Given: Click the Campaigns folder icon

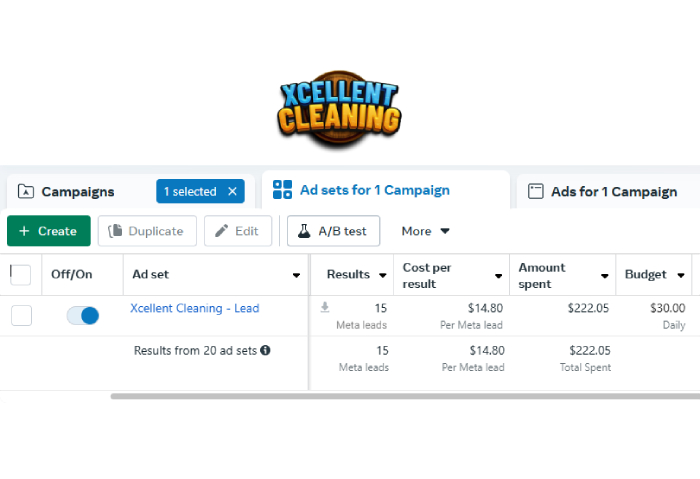Looking at the screenshot, I should click(x=25, y=192).
